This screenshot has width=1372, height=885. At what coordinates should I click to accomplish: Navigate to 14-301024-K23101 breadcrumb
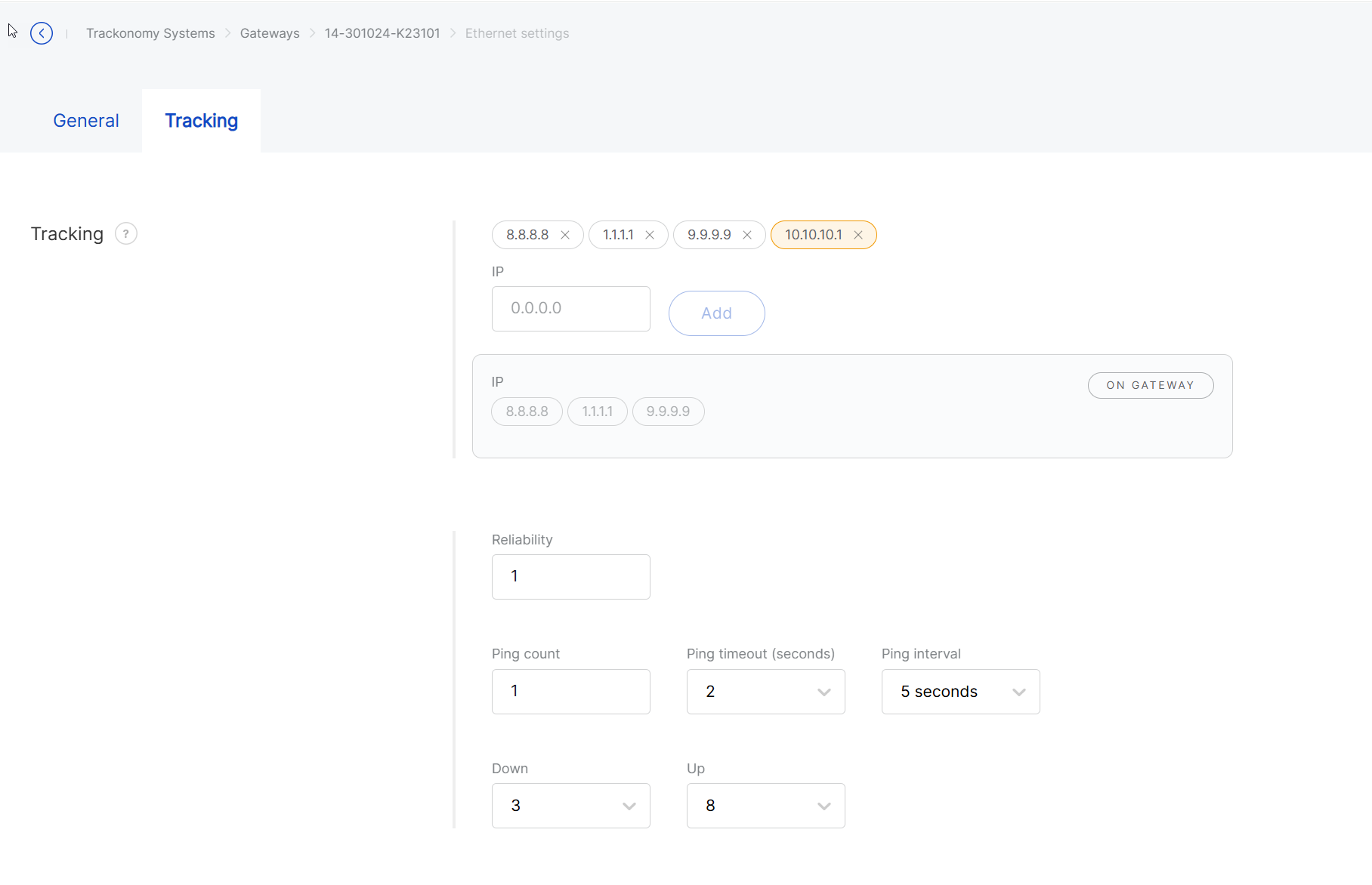tap(382, 33)
